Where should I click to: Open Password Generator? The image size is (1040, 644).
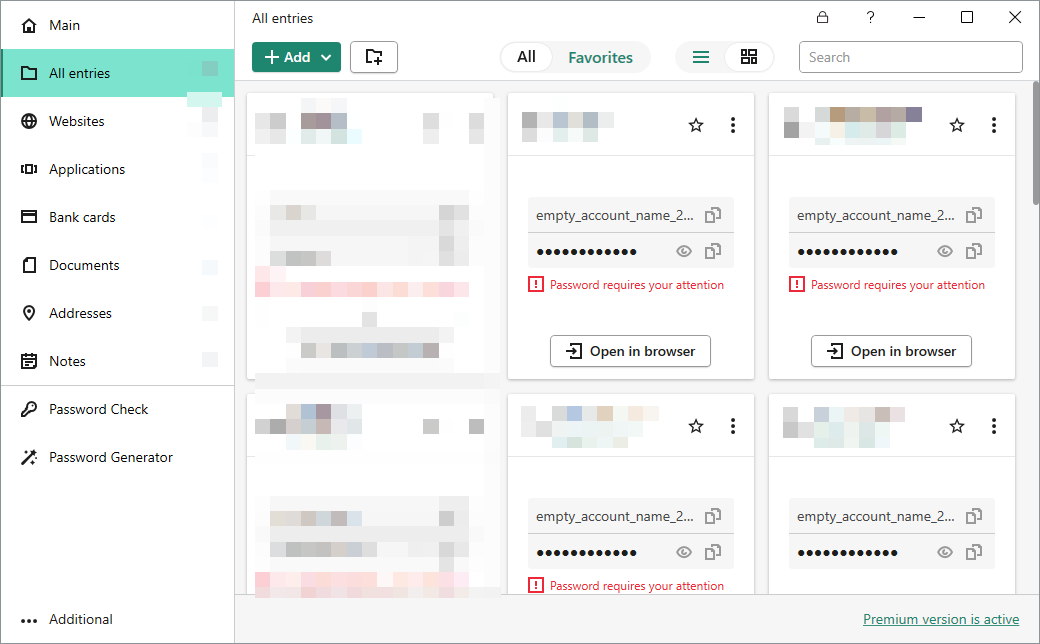tap(117, 457)
